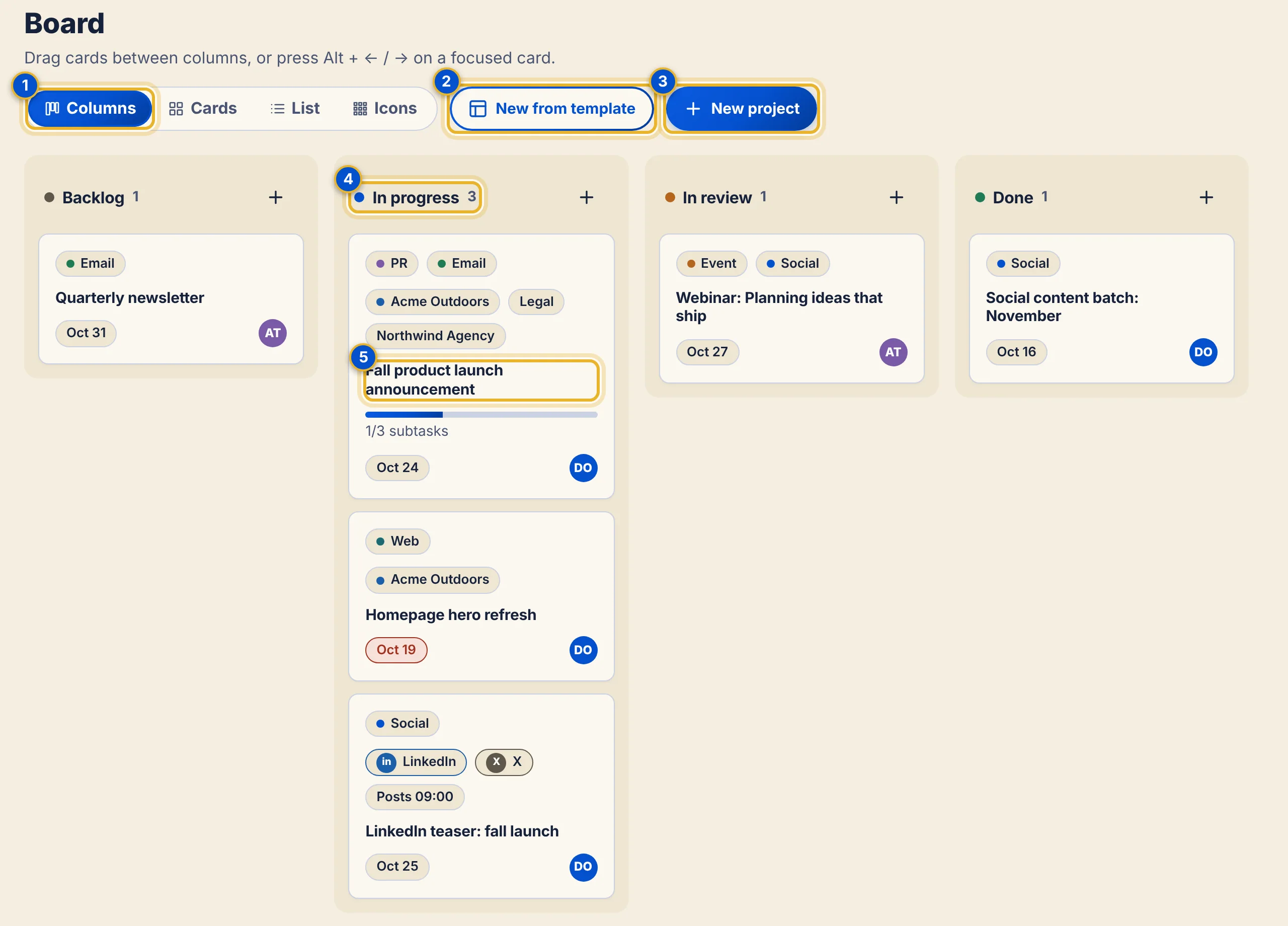Click DO avatar on Social content batch card

click(x=1203, y=352)
